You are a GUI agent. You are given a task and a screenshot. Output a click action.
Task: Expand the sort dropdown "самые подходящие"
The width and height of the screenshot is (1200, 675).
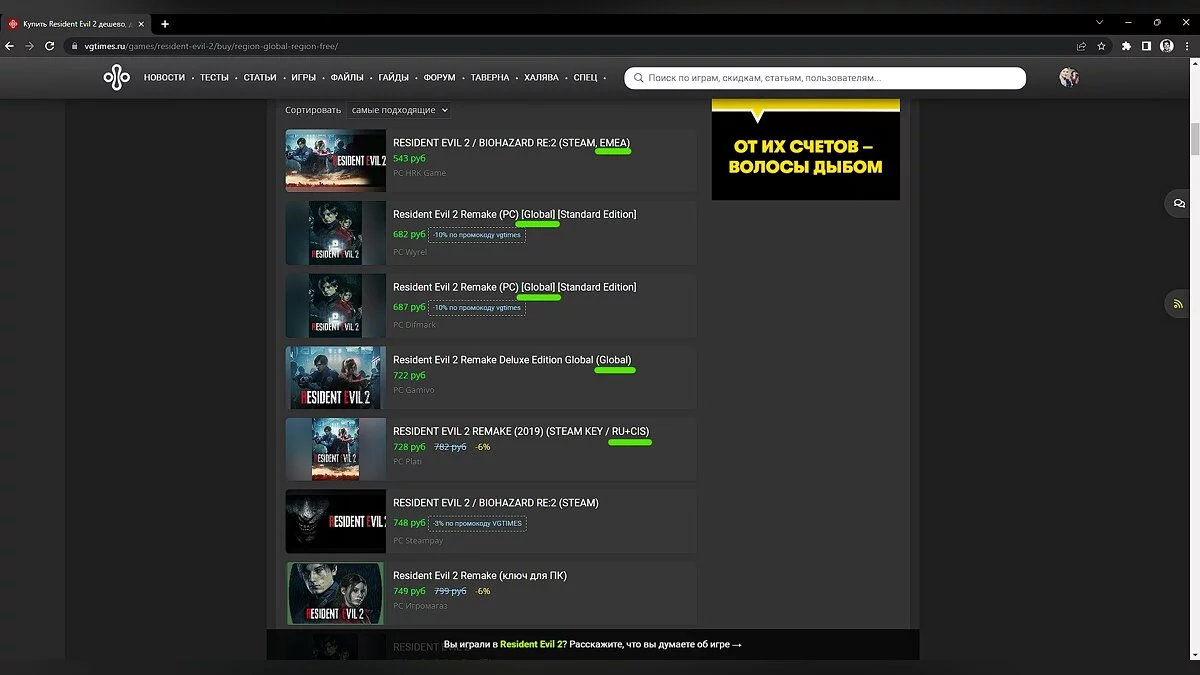click(x=398, y=110)
